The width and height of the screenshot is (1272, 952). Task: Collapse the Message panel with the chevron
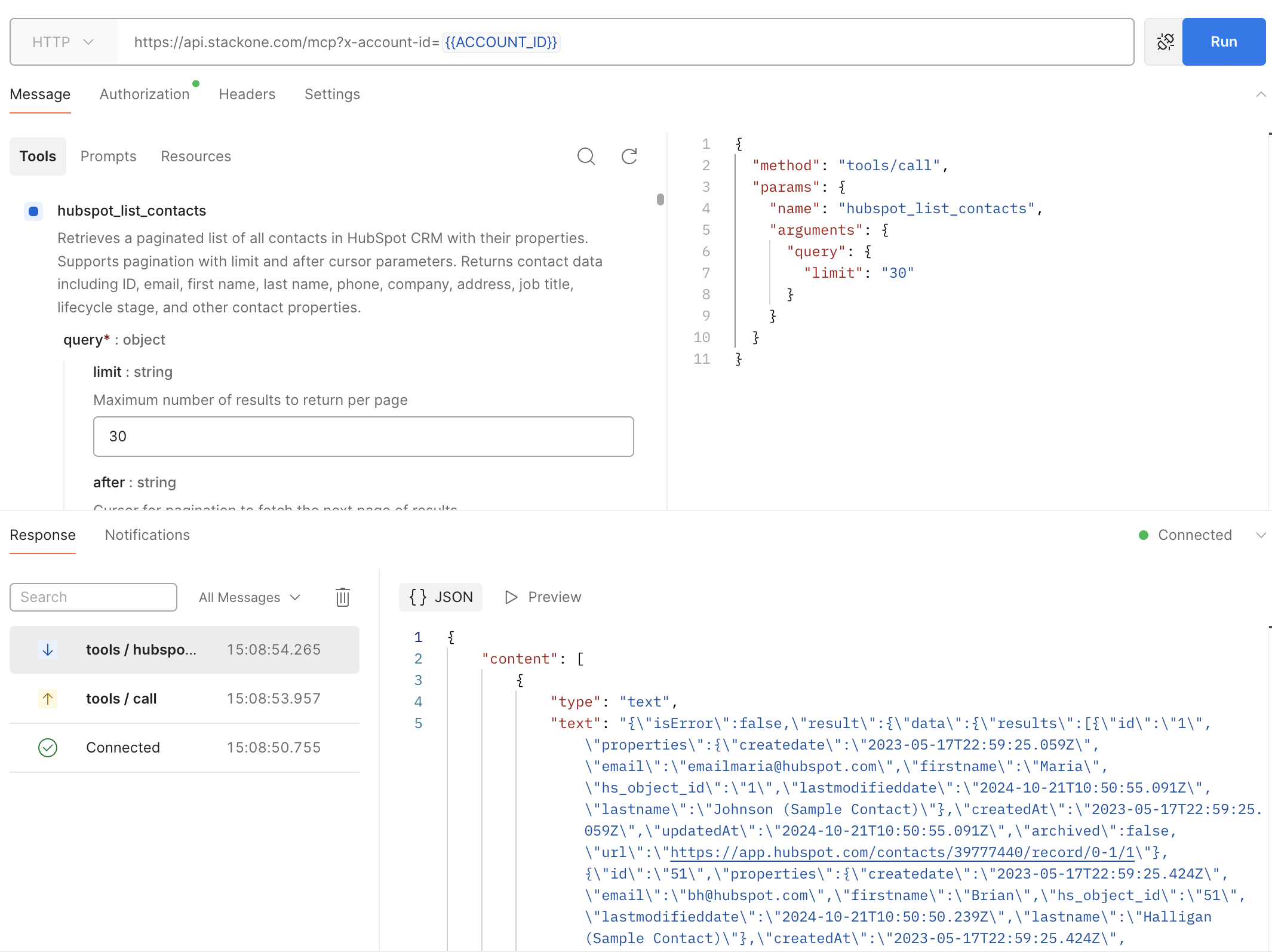1260,94
